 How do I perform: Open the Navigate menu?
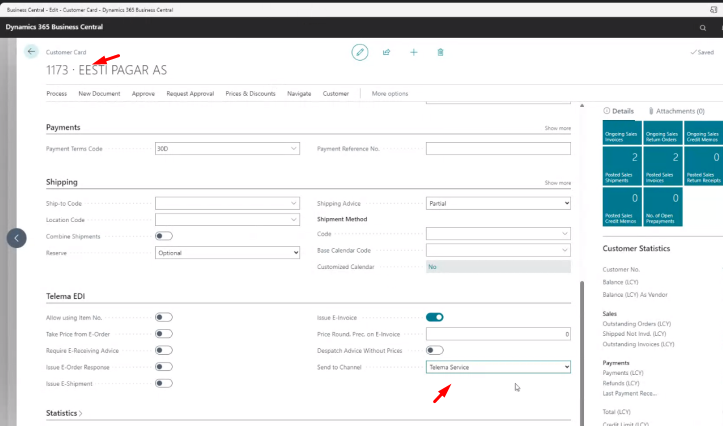coord(299,94)
